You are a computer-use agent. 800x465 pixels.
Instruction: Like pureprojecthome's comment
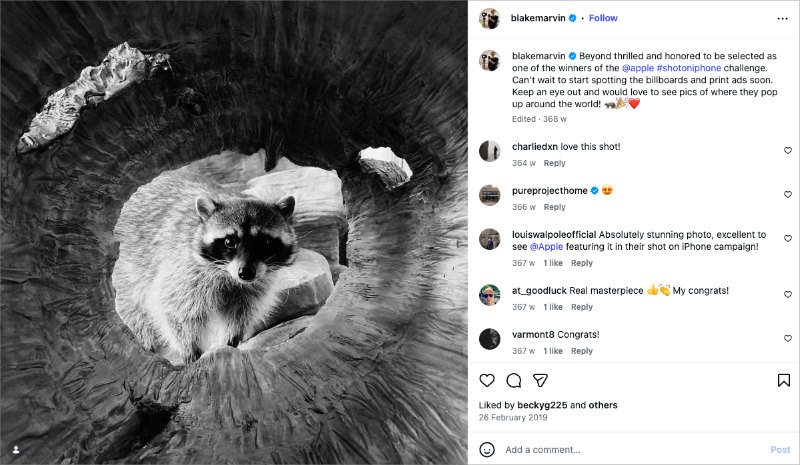click(x=787, y=194)
